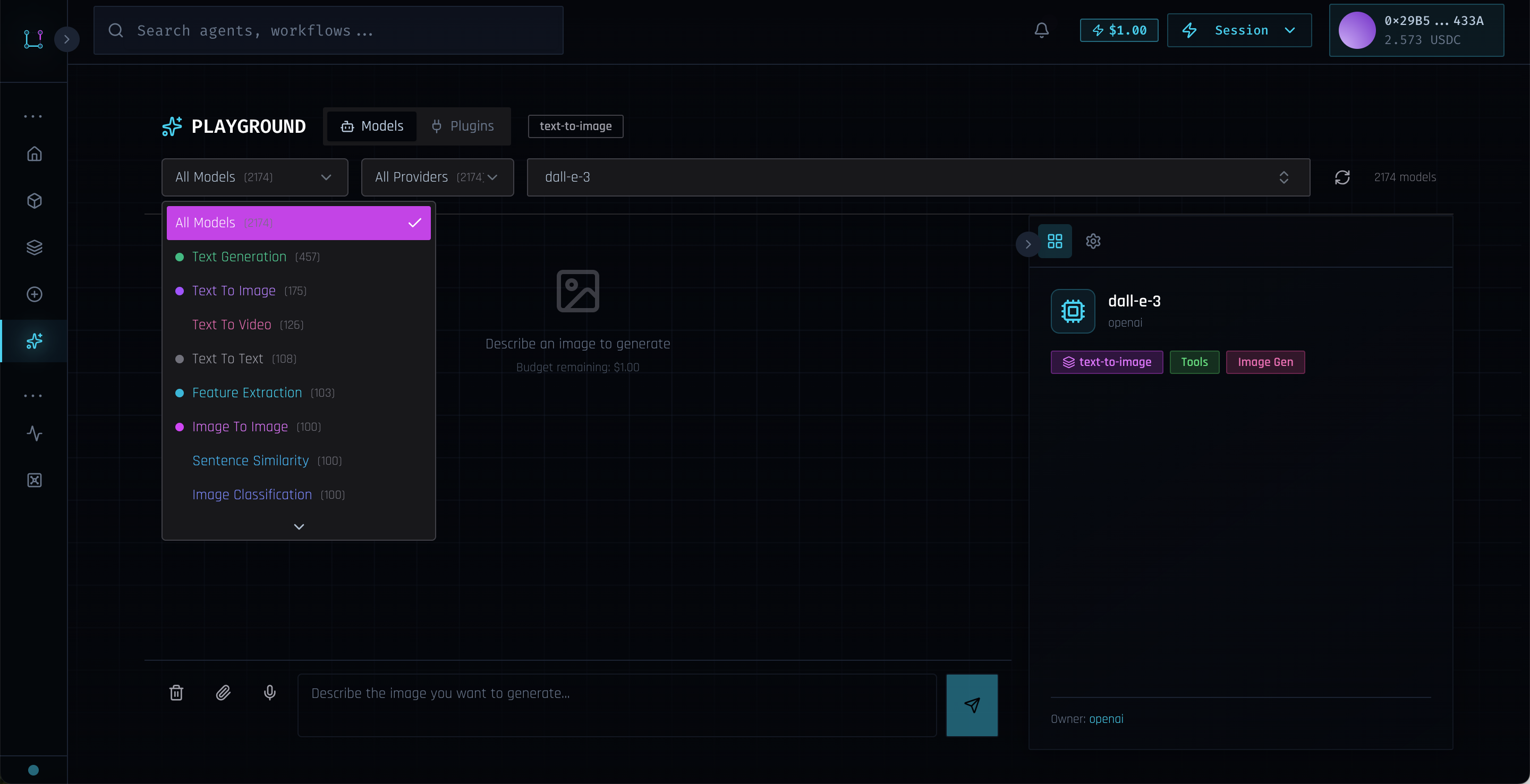The width and height of the screenshot is (1530, 784).
Task: Open the gear settings tab in model panel
Action: (1093, 241)
